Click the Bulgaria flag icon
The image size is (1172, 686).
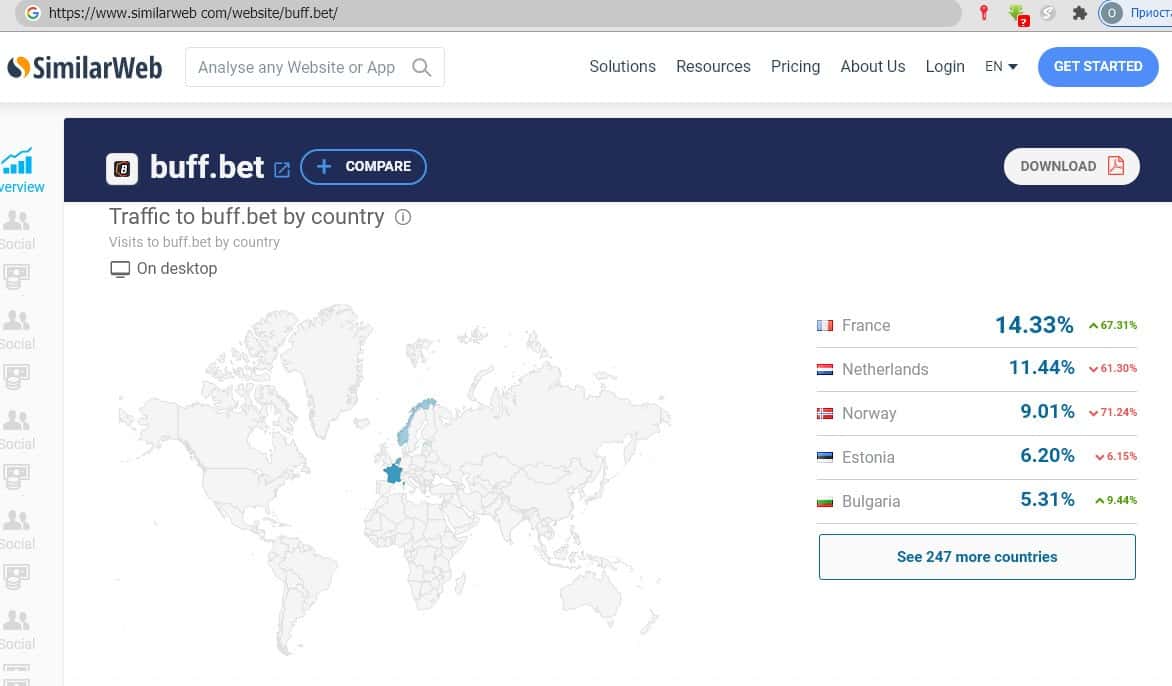[824, 501]
